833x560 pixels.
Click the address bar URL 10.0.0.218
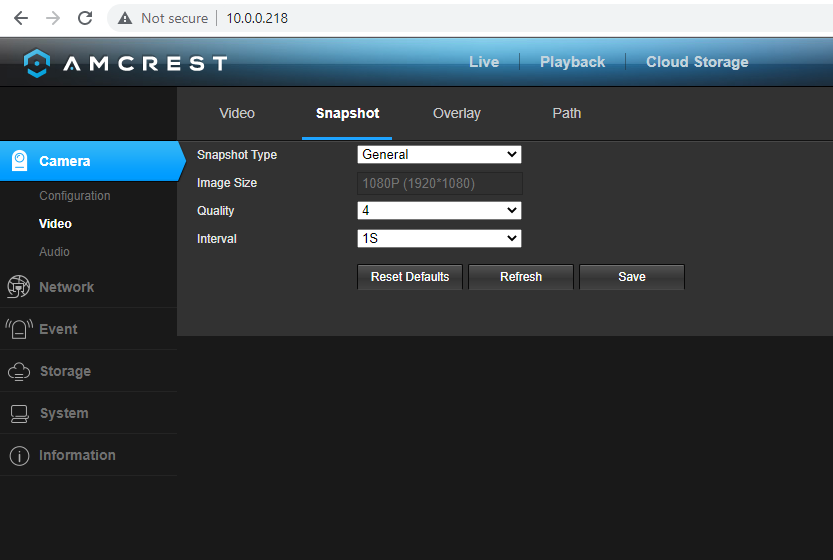(257, 19)
